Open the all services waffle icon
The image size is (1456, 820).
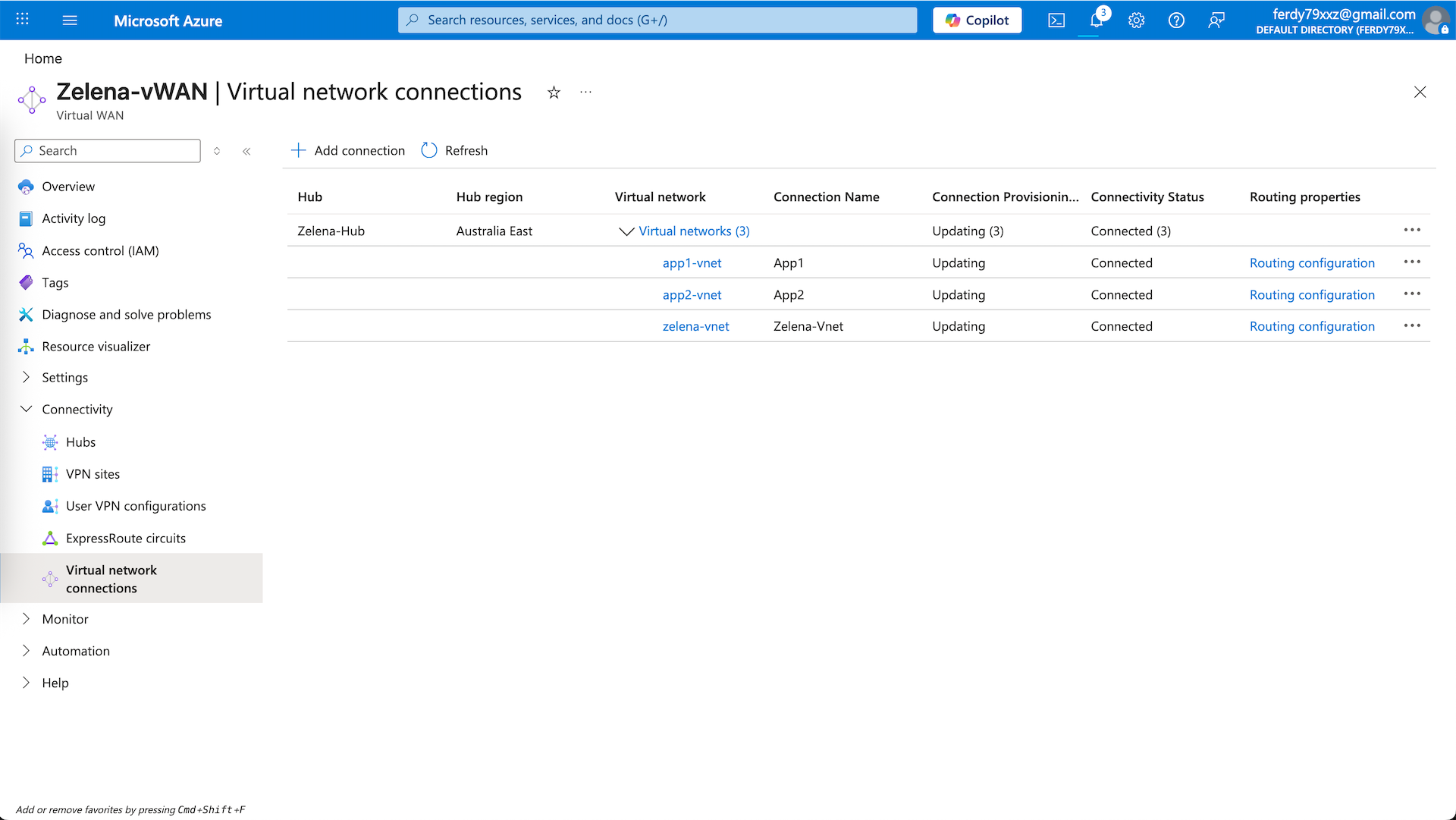(x=23, y=20)
